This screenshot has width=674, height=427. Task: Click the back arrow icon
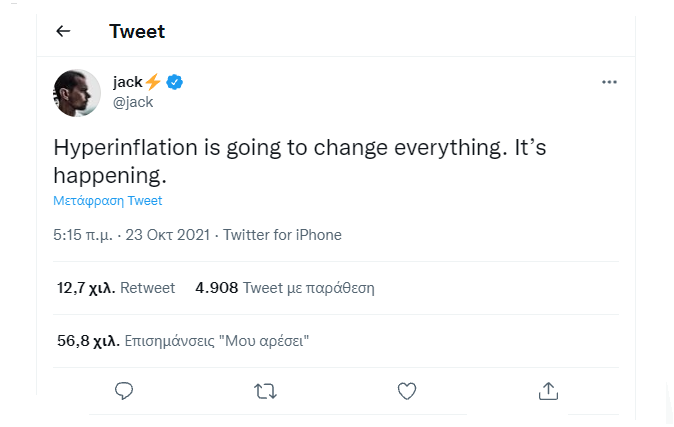coord(63,31)
